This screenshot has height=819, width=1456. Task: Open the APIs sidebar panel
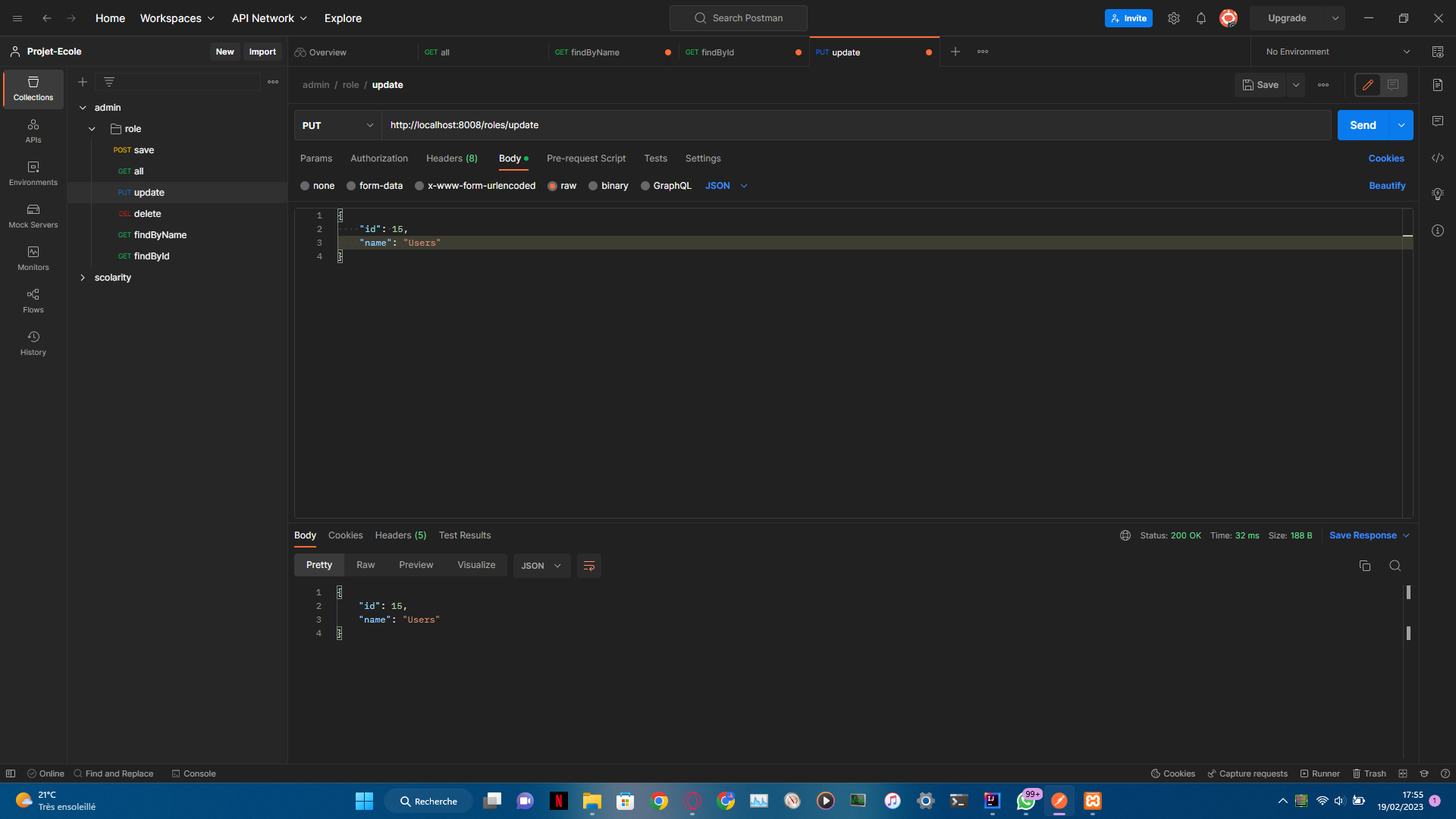(x=33, y=131)
